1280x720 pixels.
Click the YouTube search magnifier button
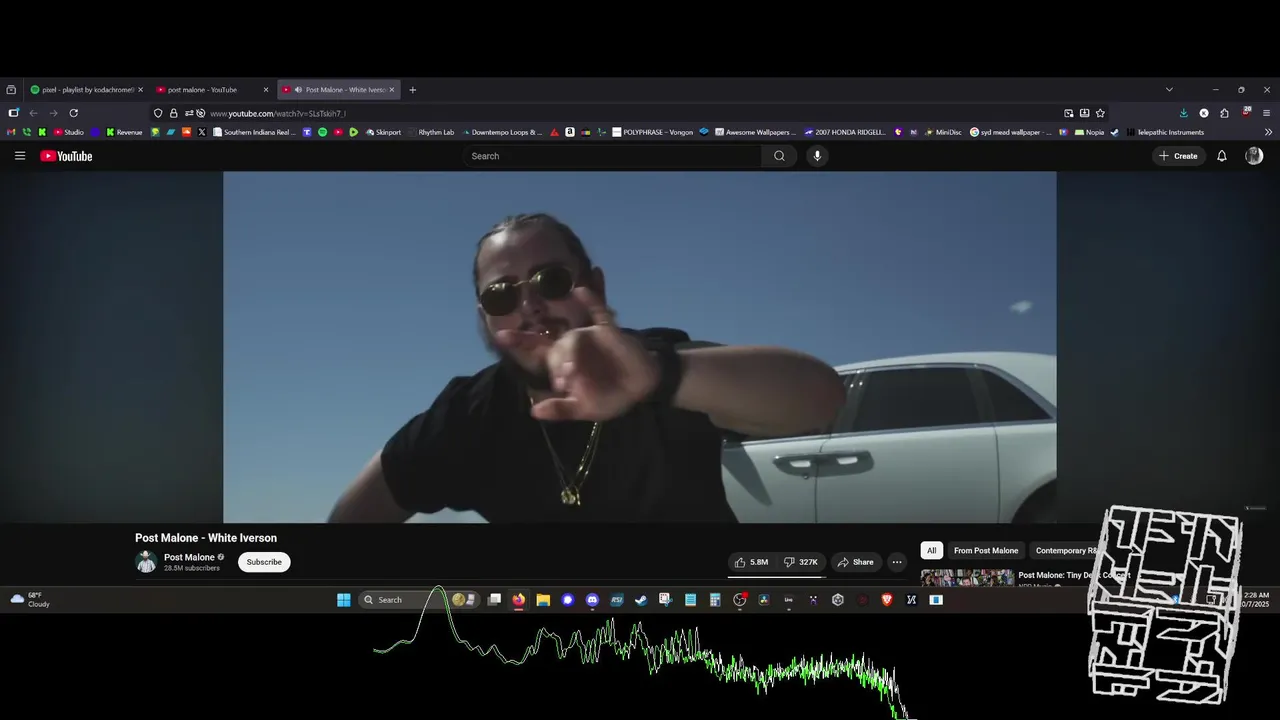[779, 156]
